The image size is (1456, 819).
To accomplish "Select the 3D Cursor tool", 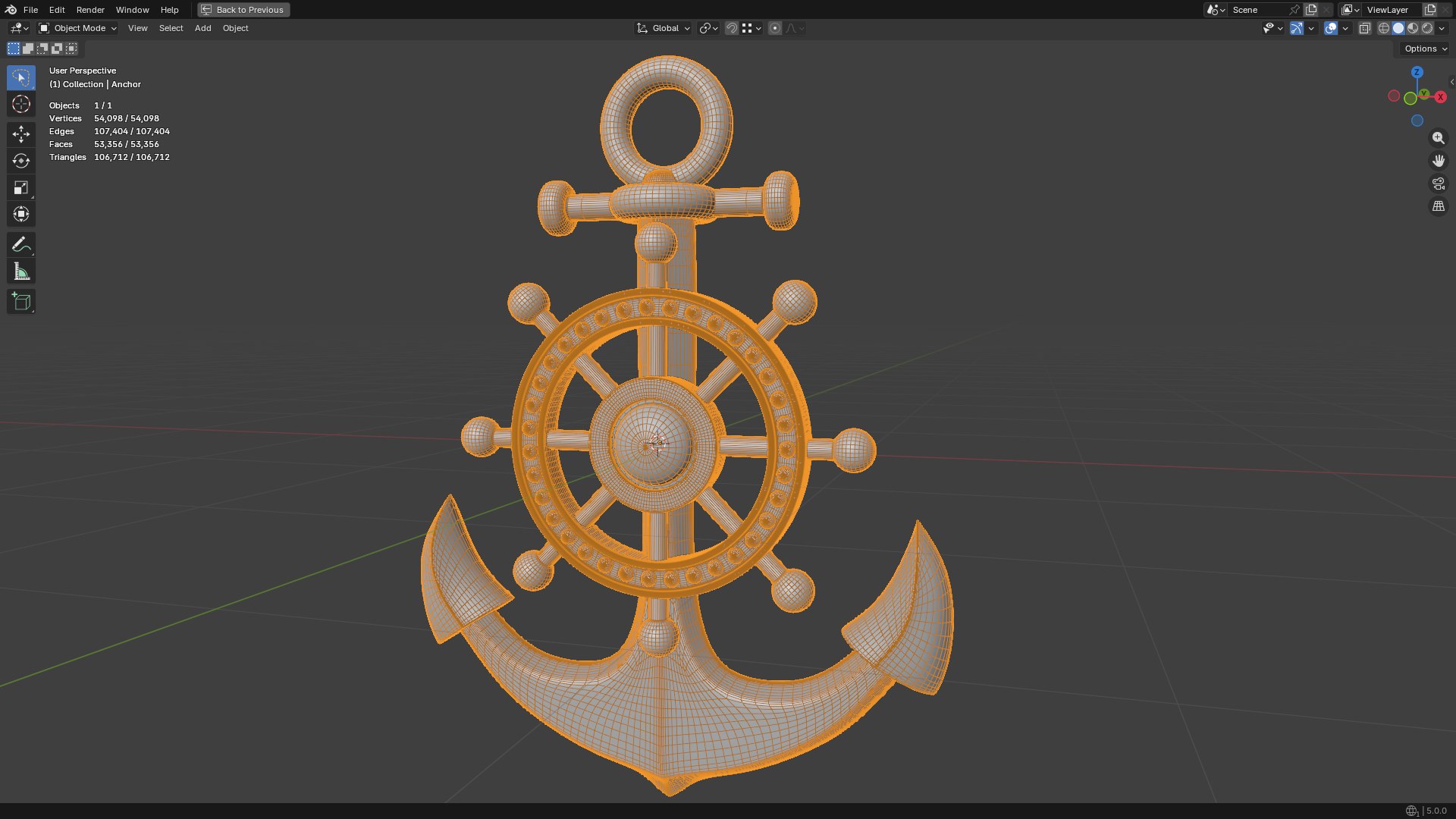I will coord(21,105).
